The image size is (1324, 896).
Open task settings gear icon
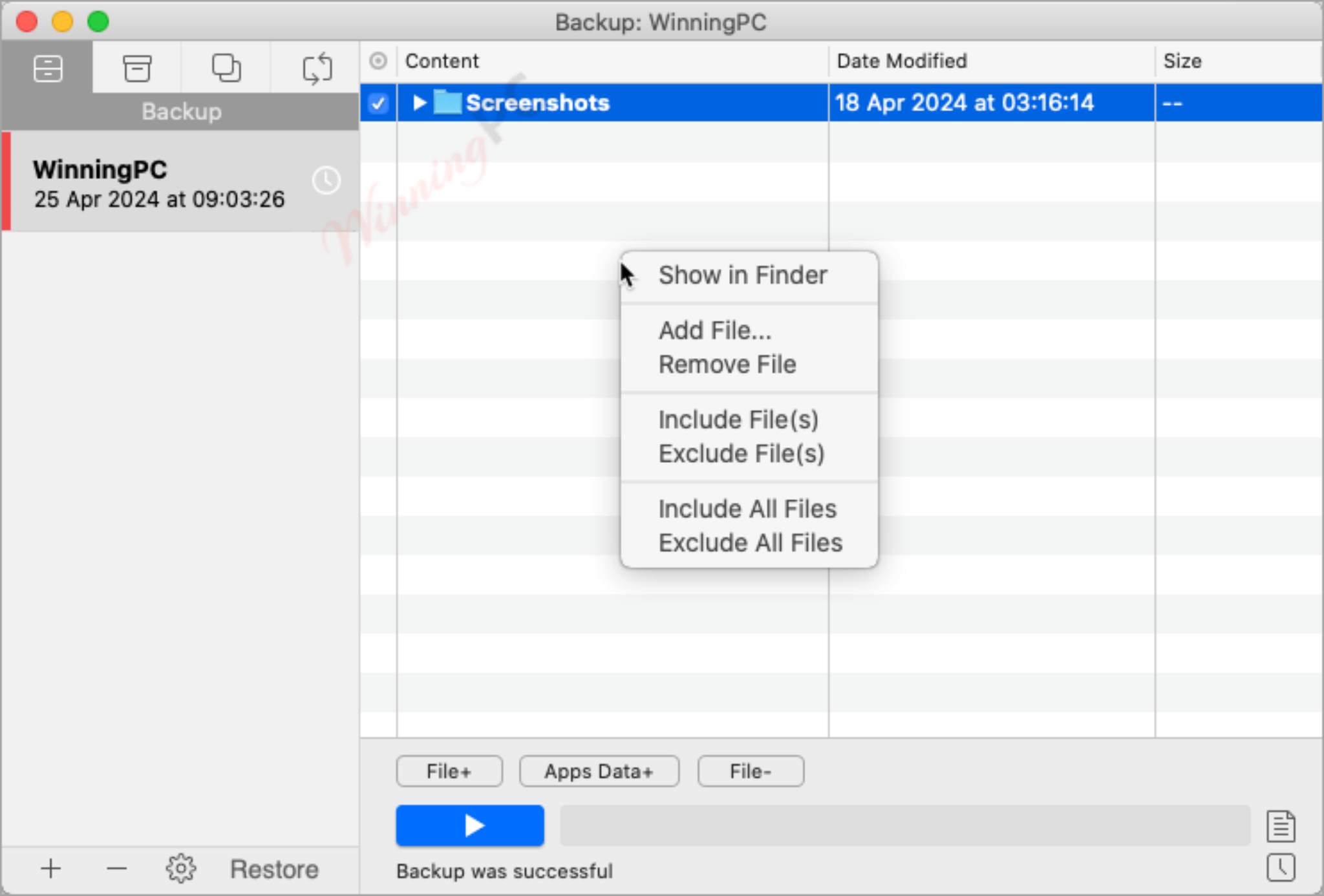(x=180, y=869)
